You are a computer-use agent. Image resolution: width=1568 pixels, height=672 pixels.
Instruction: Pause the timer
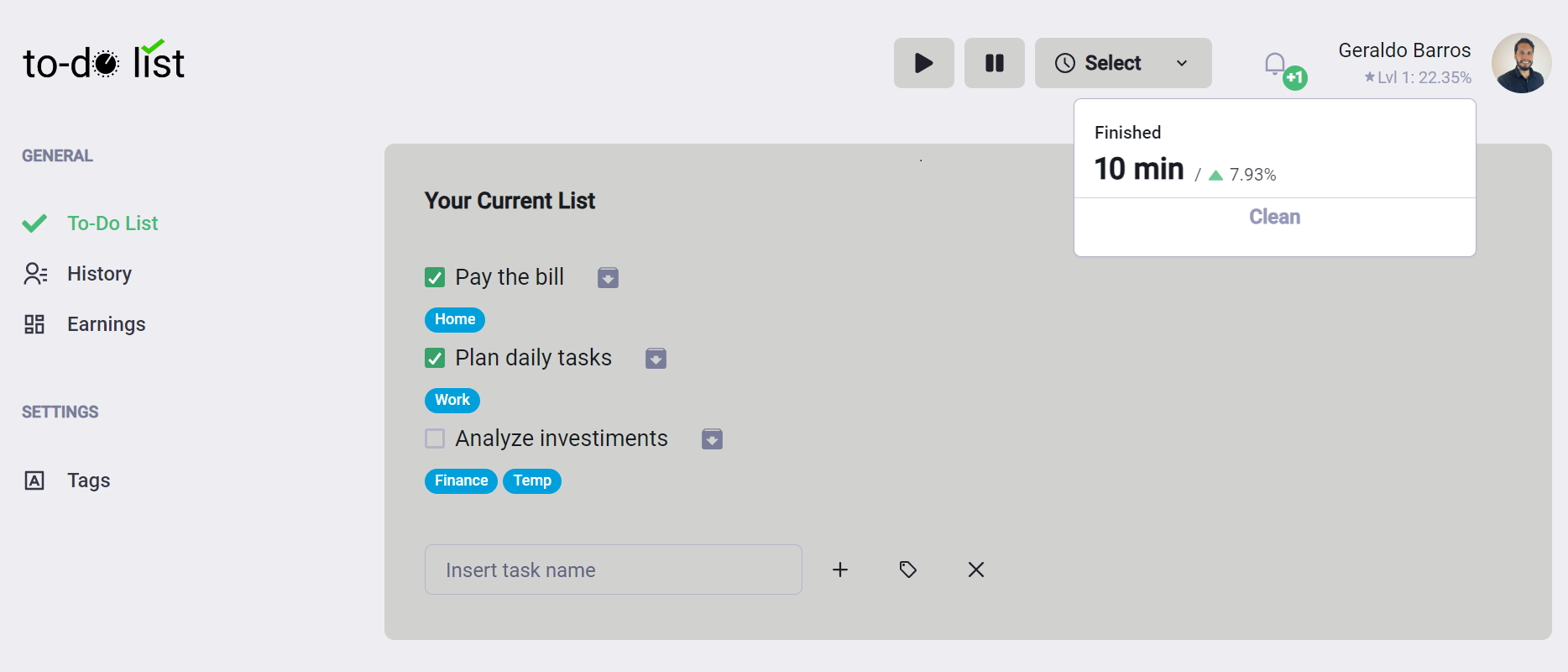pyautogui.click(x=994, y=63)
